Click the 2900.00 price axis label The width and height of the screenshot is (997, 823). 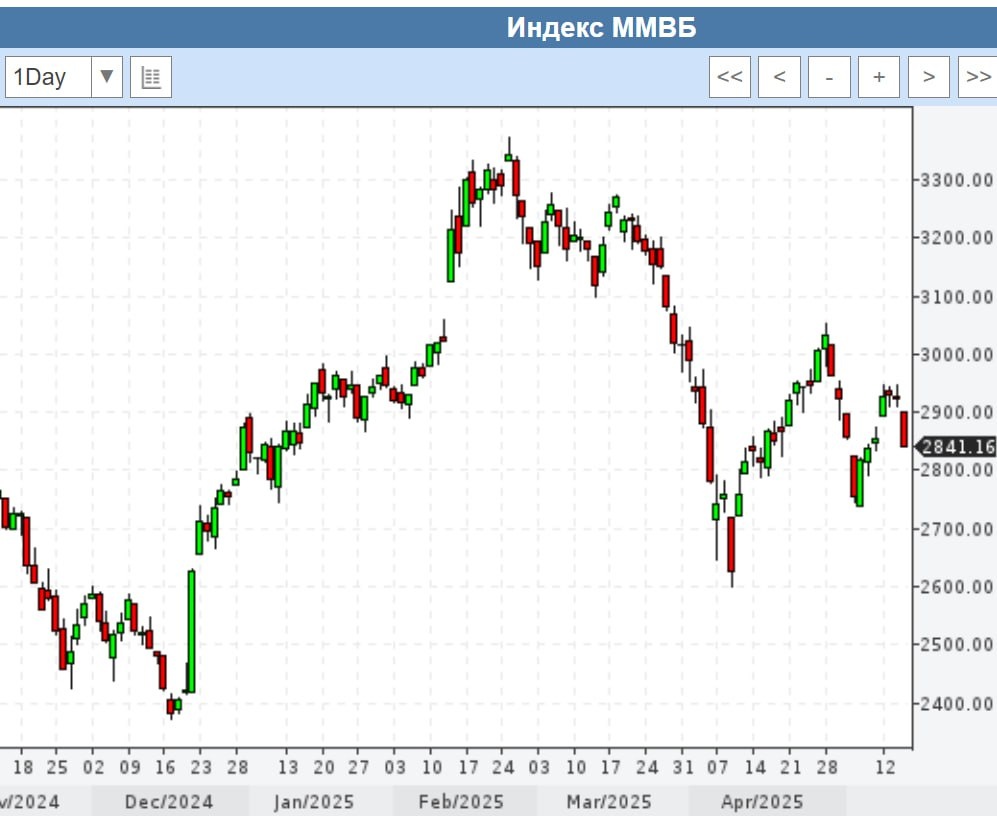point(957,413)
